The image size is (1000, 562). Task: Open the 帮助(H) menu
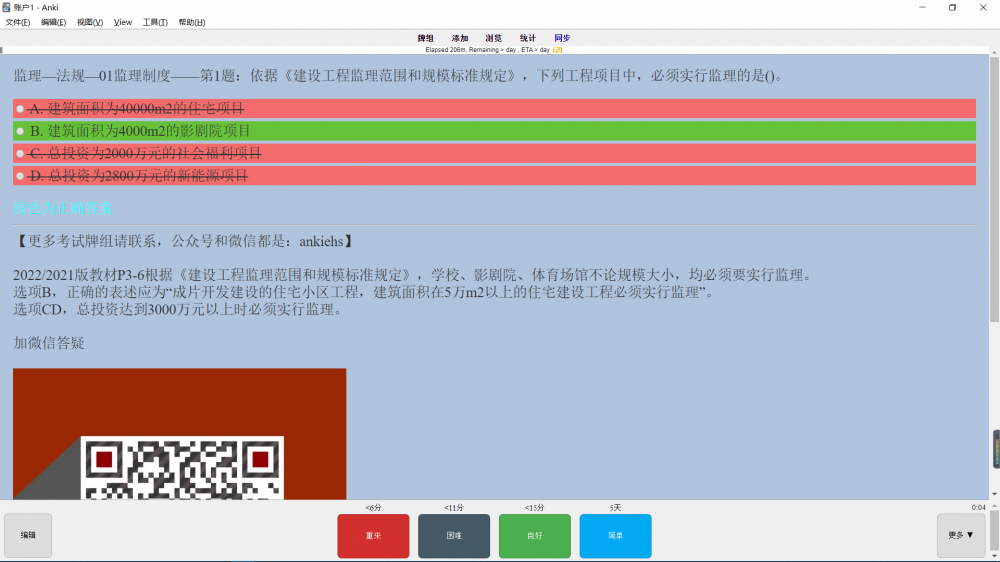click(191, 22)
